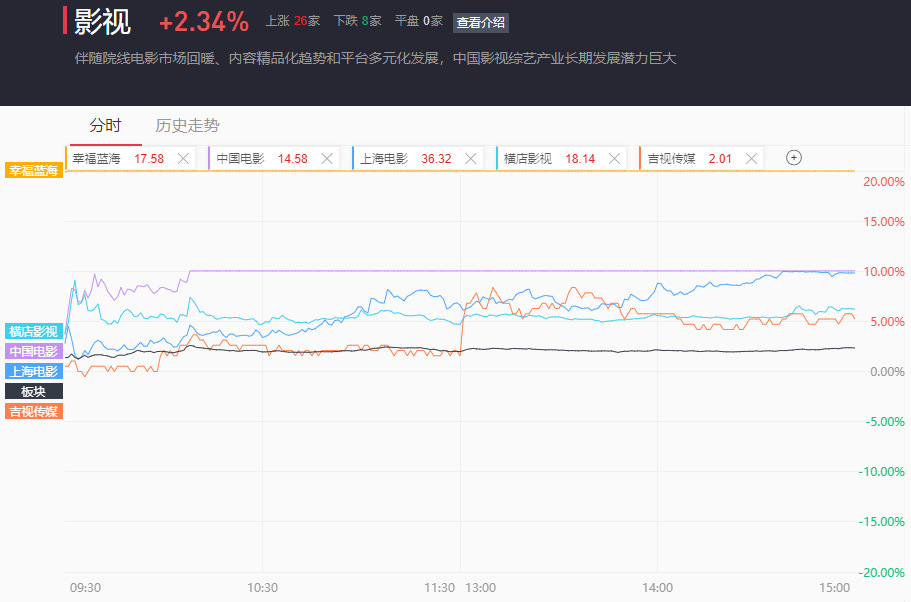Switch to the 分时 tab

pyautogui.click(x=105, y=126)
